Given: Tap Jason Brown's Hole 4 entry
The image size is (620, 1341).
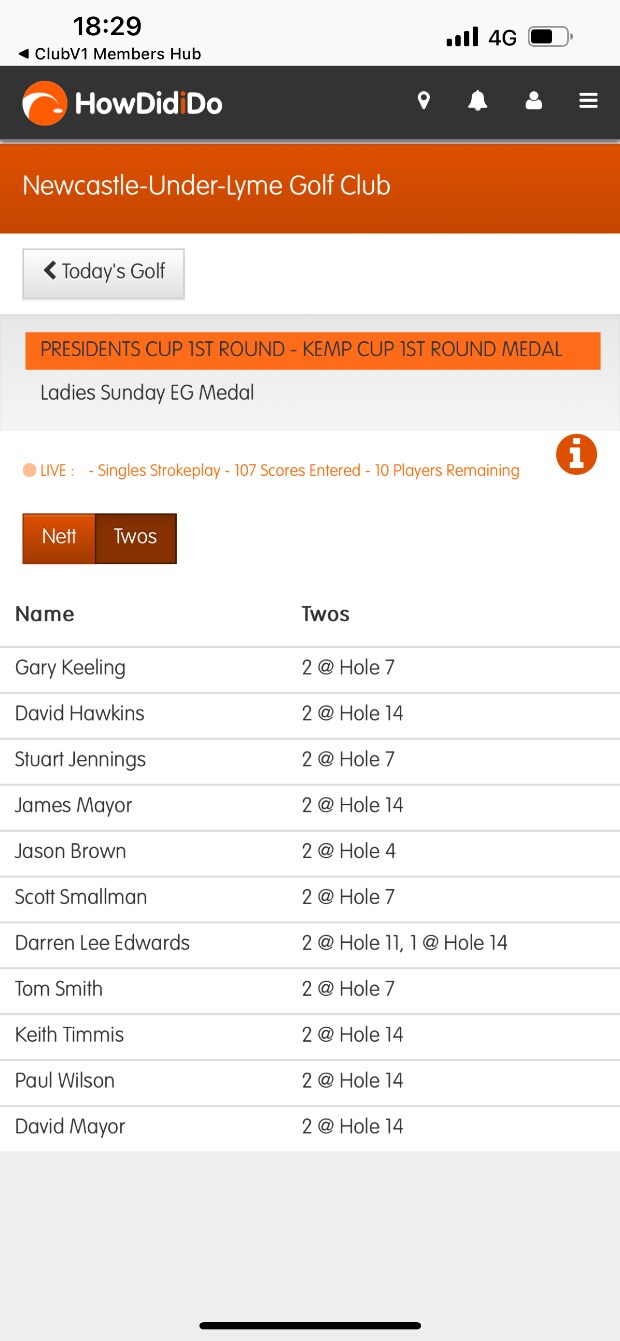Looking at the screenshot, I should click(x=348, y=851).
